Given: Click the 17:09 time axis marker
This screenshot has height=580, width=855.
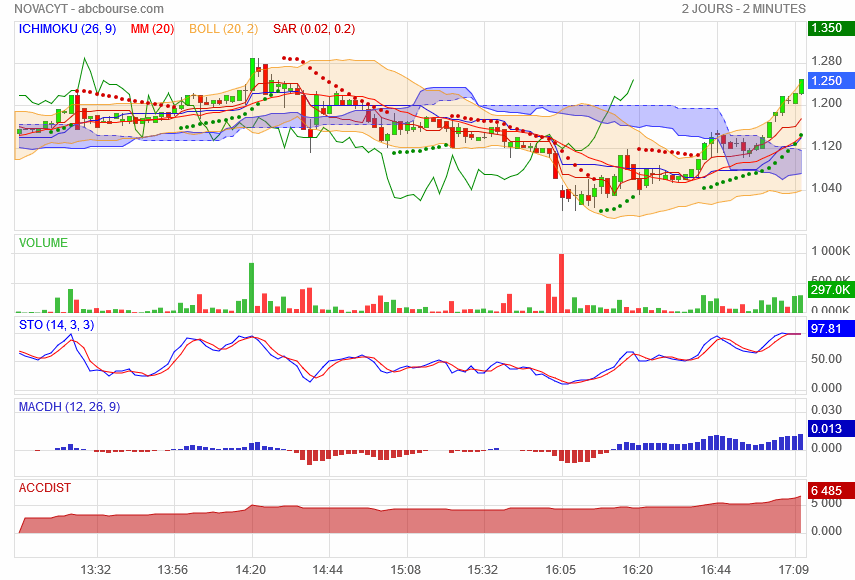Looking at the screenshot, I should coord(793,569).
